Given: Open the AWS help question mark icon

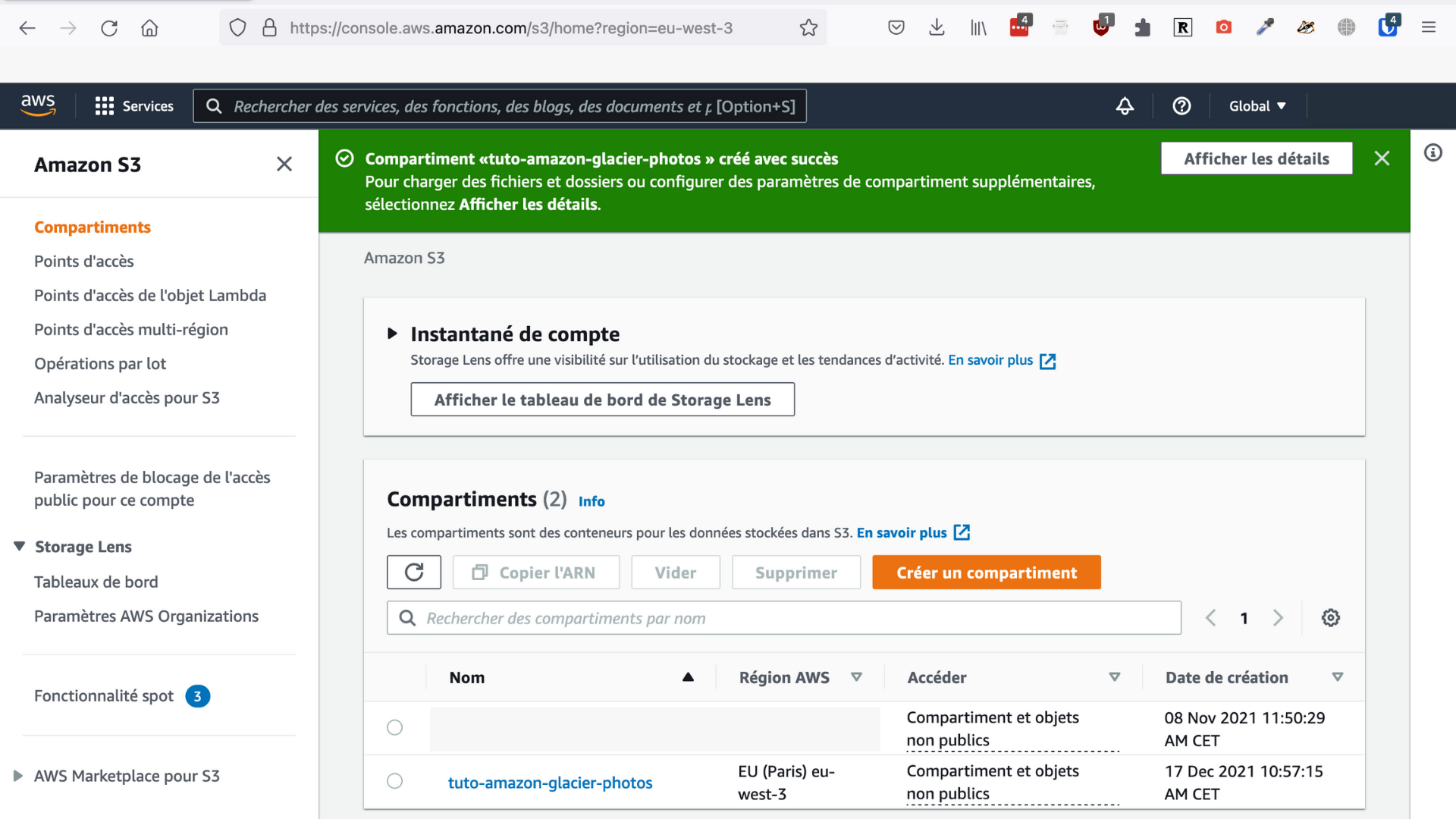Looking at the screenshot, I should [x=1181, y=106].
